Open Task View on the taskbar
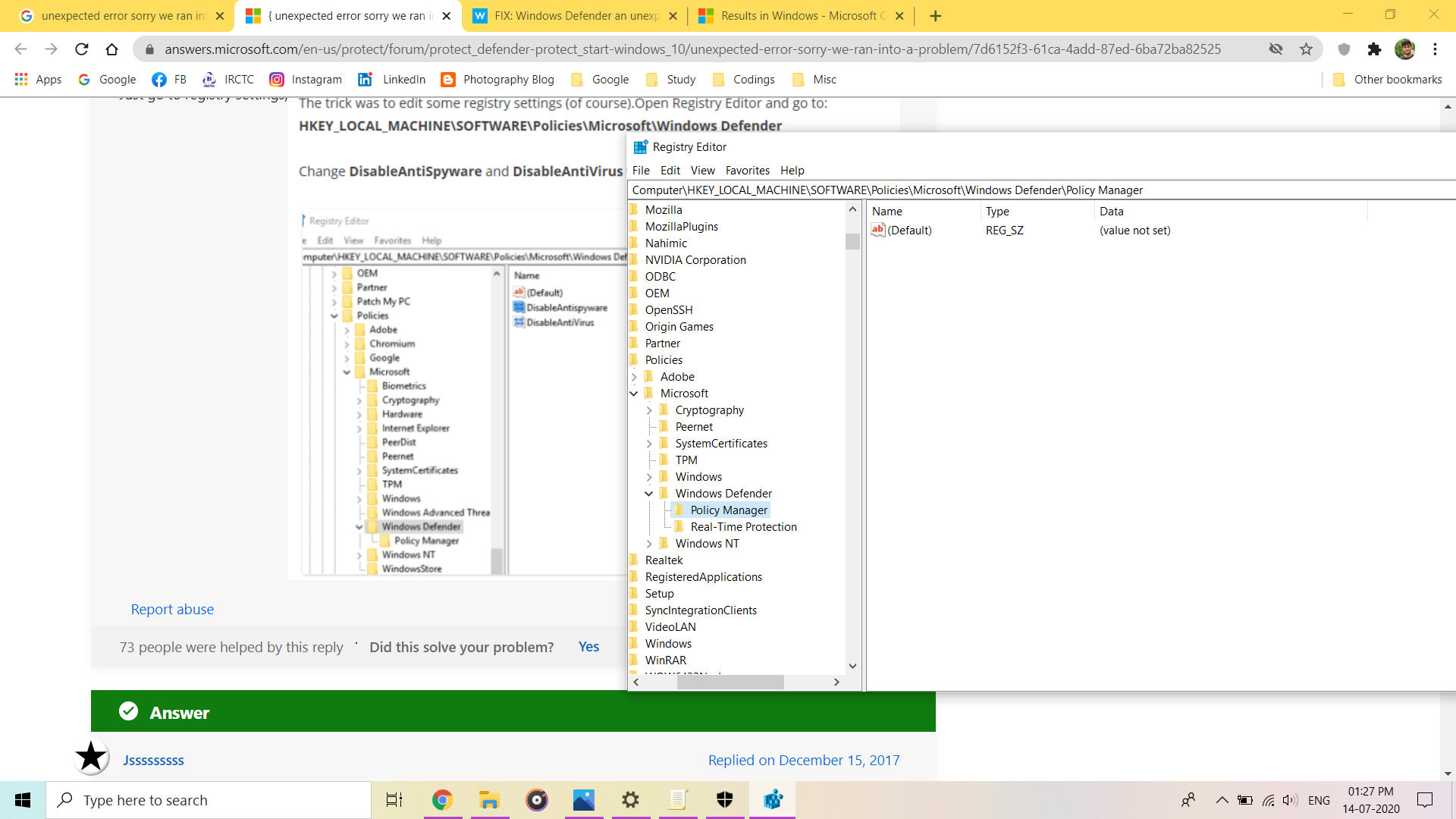 [394, 800]
